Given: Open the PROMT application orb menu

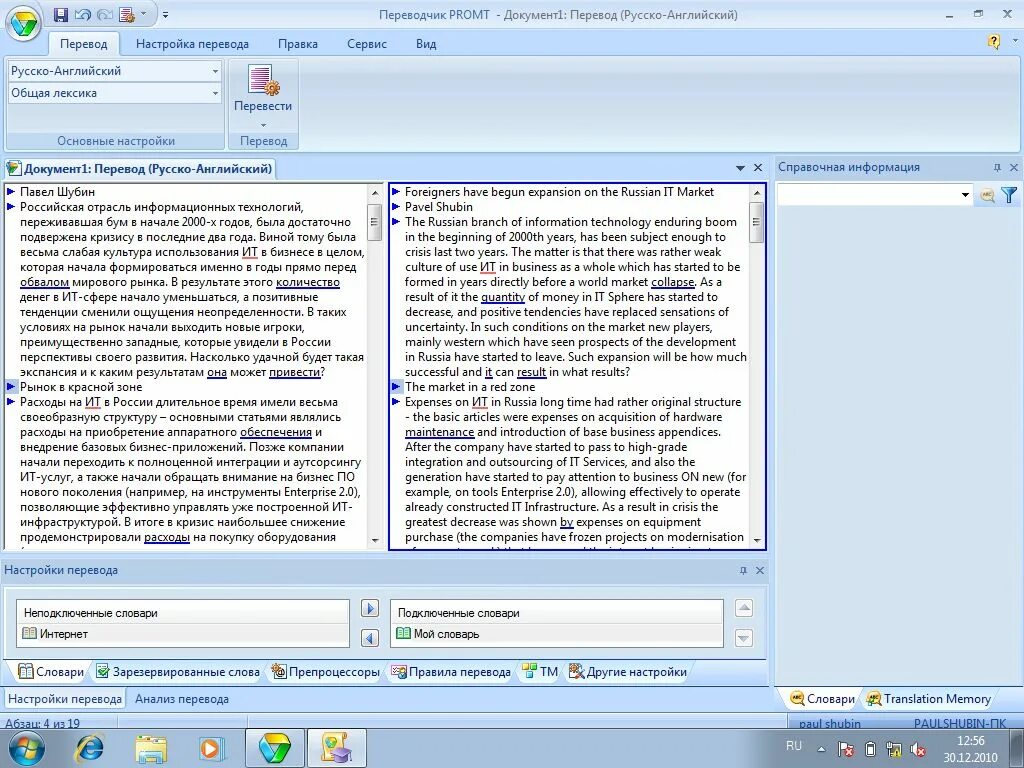Looking at the screenshot, I should (24, 24).
